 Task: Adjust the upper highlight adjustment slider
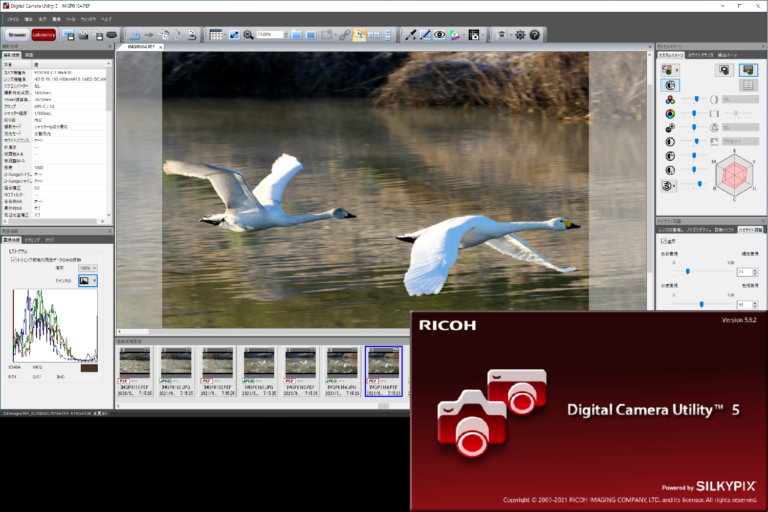(688, 271)
